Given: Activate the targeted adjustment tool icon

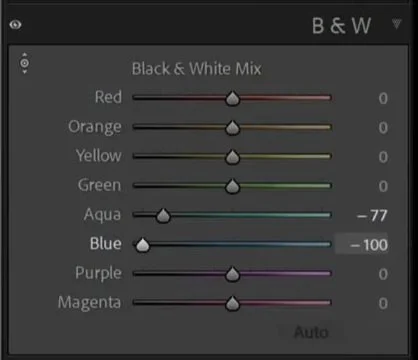Looking at the screenshot, I should (24, 63).
